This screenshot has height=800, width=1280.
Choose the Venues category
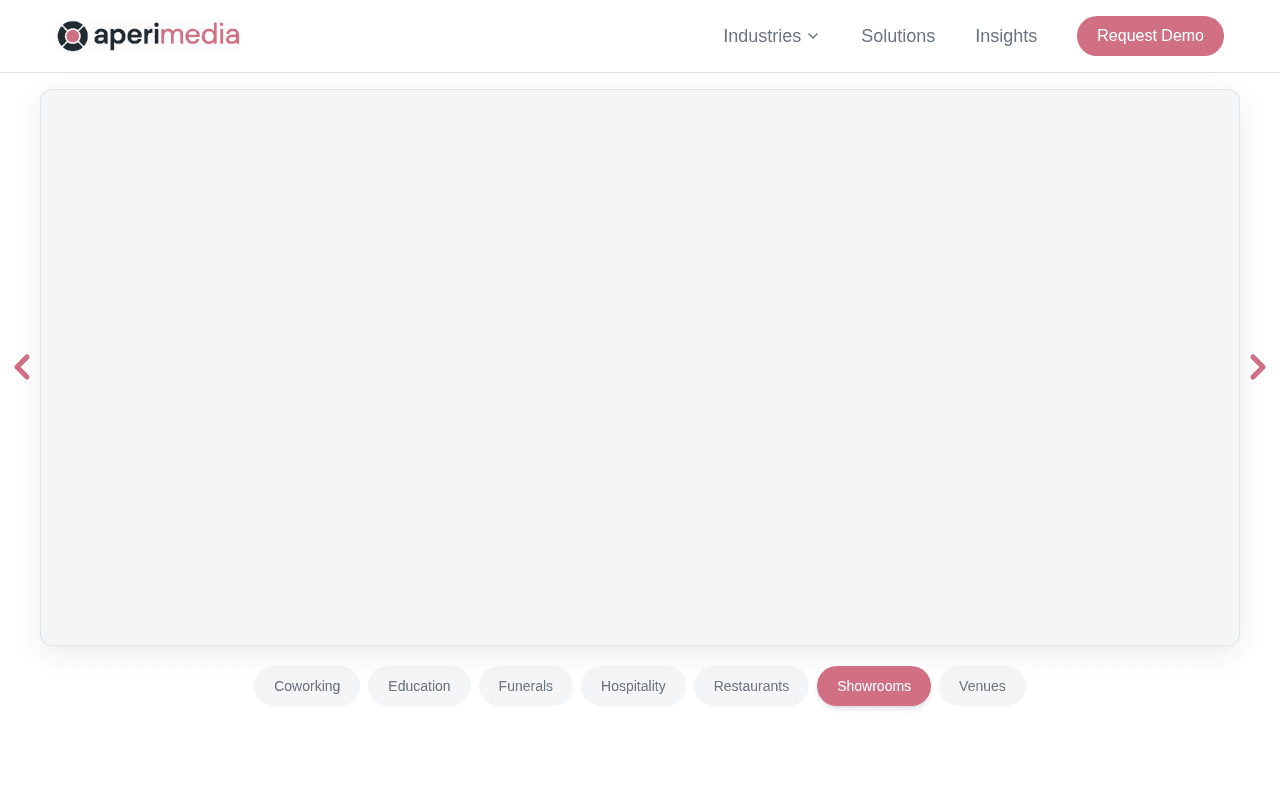point(982,686)
